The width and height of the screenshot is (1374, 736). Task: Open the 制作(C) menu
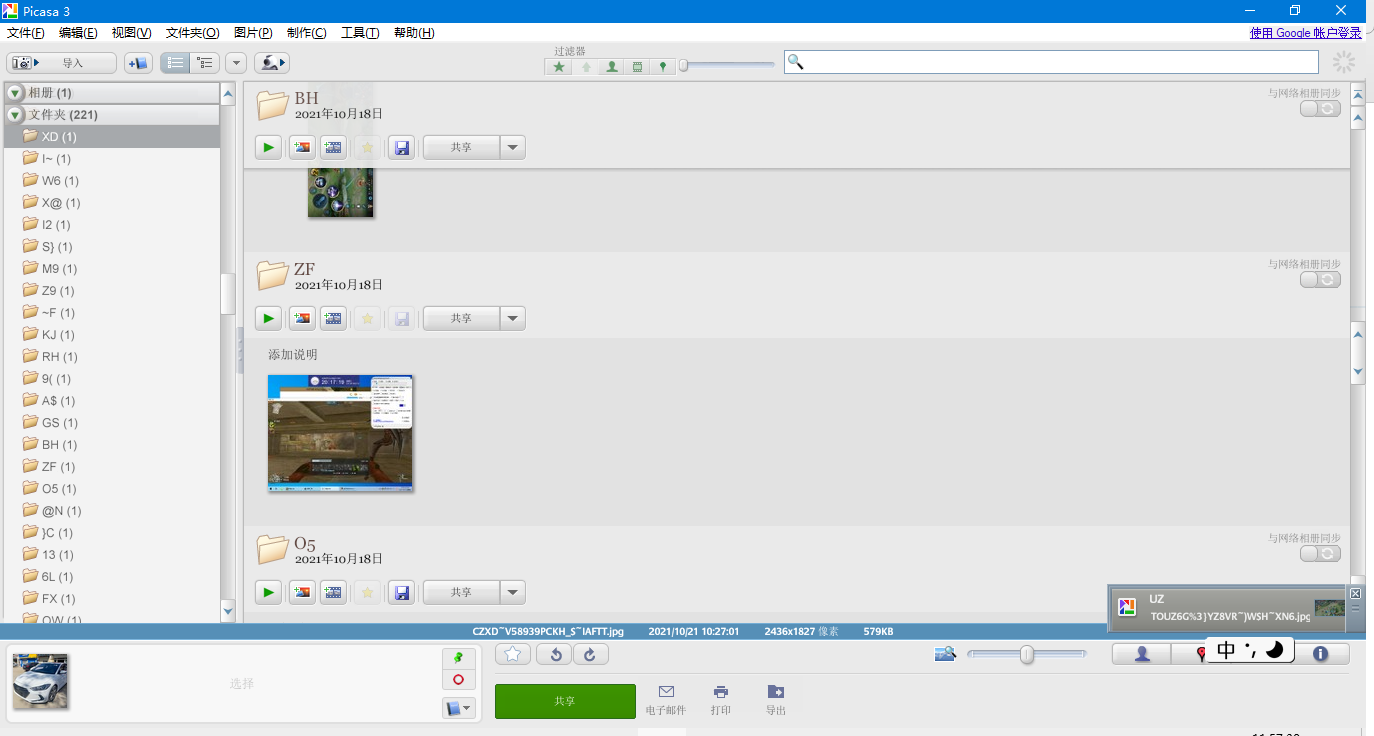click(x=307, y=33)
